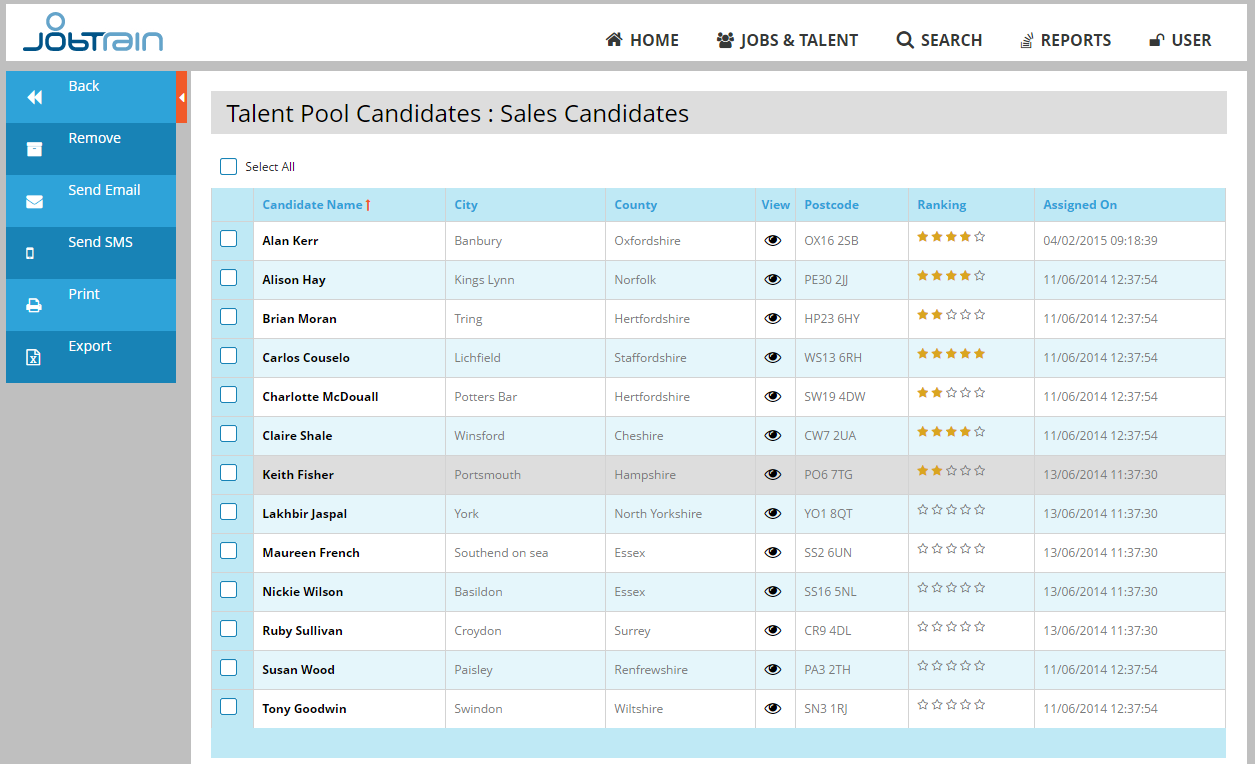Open the USER section
The image size is (1255, 764).
[1180, 40]
